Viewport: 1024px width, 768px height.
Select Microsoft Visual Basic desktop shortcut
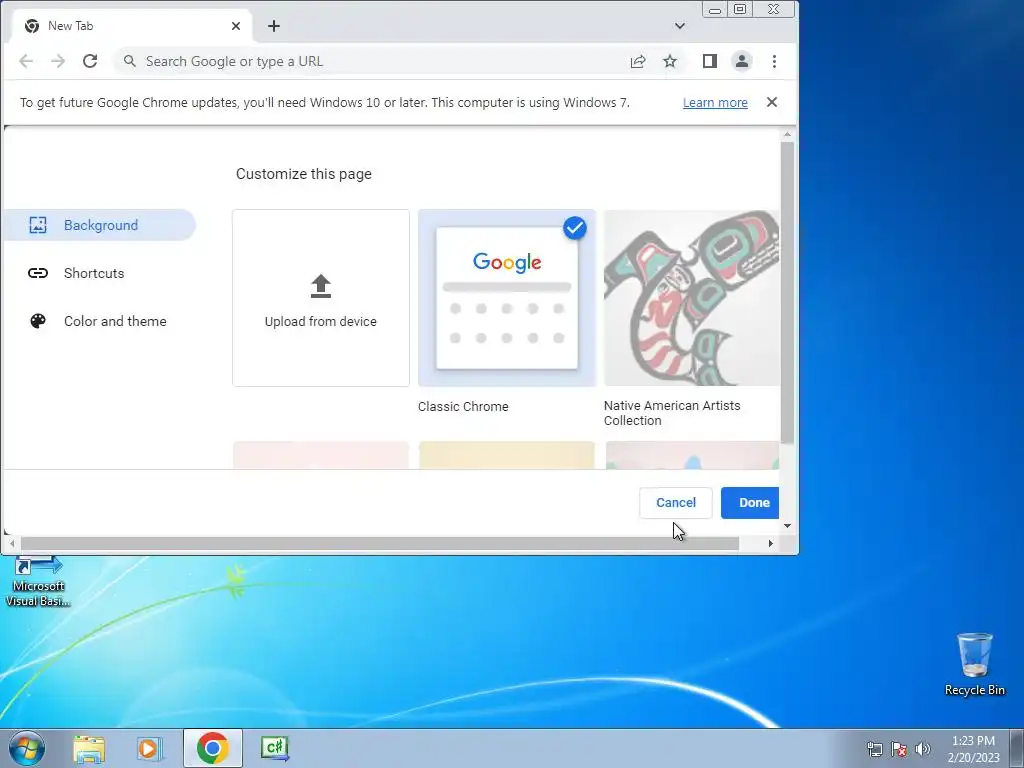click(38, 582)
